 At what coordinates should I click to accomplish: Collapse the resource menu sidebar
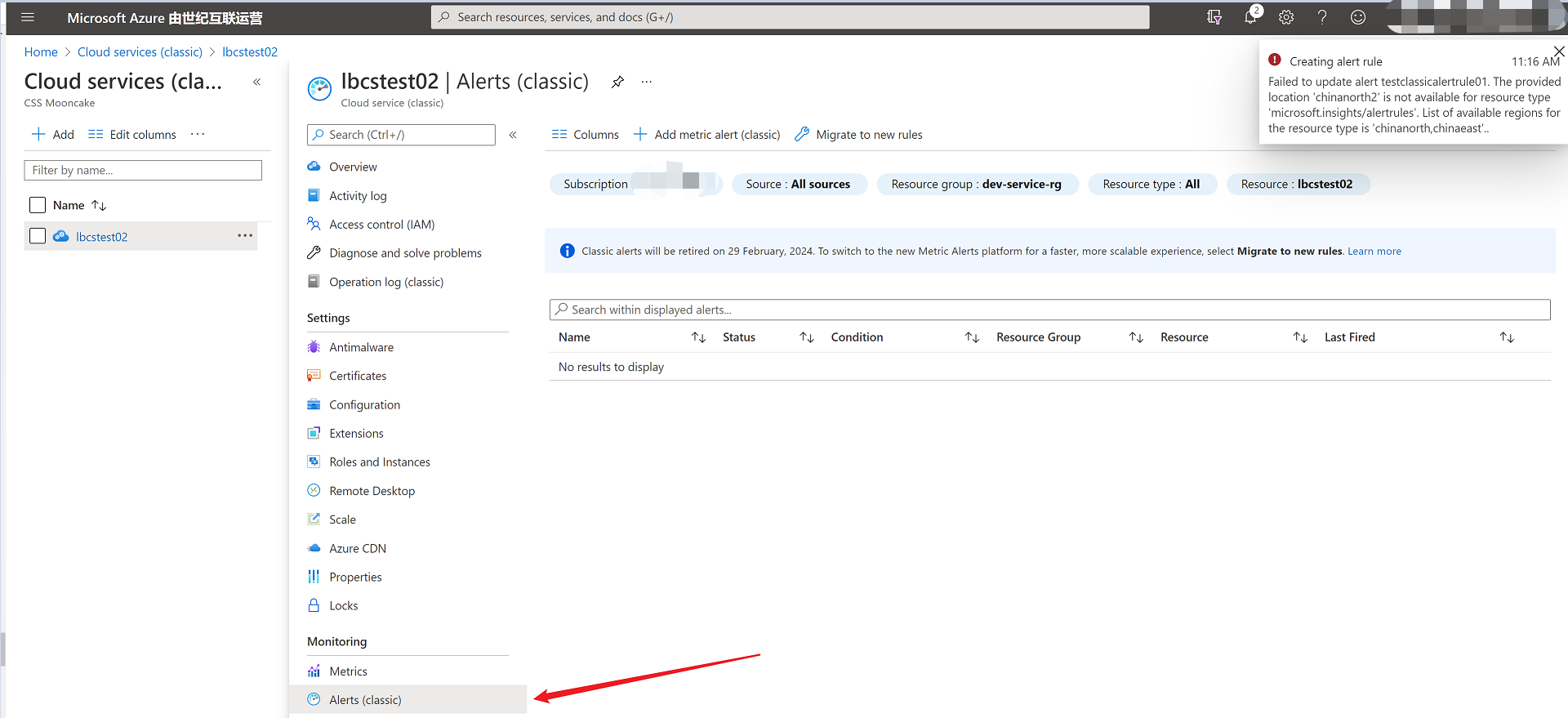(513, 135)
